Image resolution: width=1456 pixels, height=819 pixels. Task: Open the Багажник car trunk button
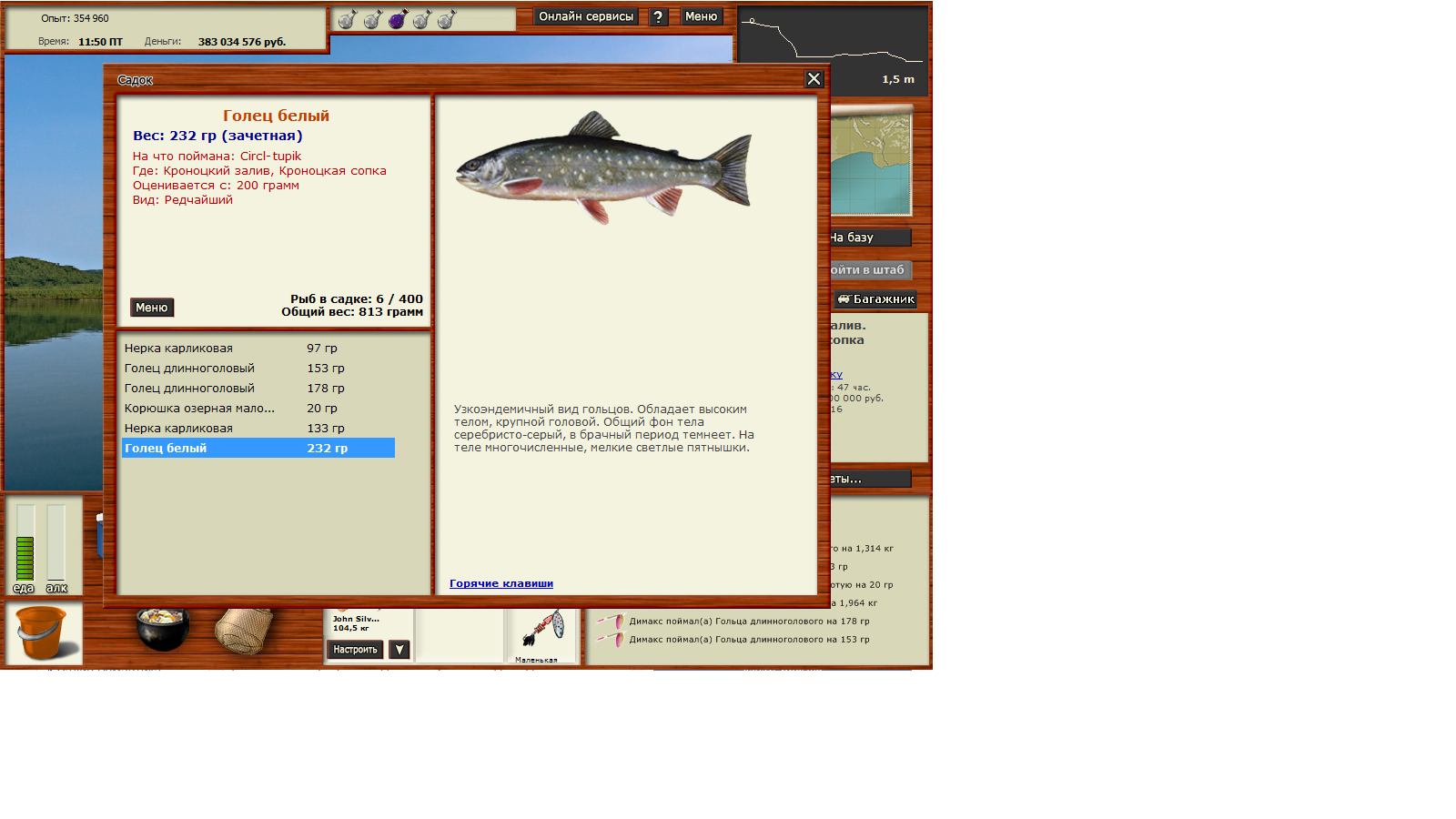click(x=876, y=299)
